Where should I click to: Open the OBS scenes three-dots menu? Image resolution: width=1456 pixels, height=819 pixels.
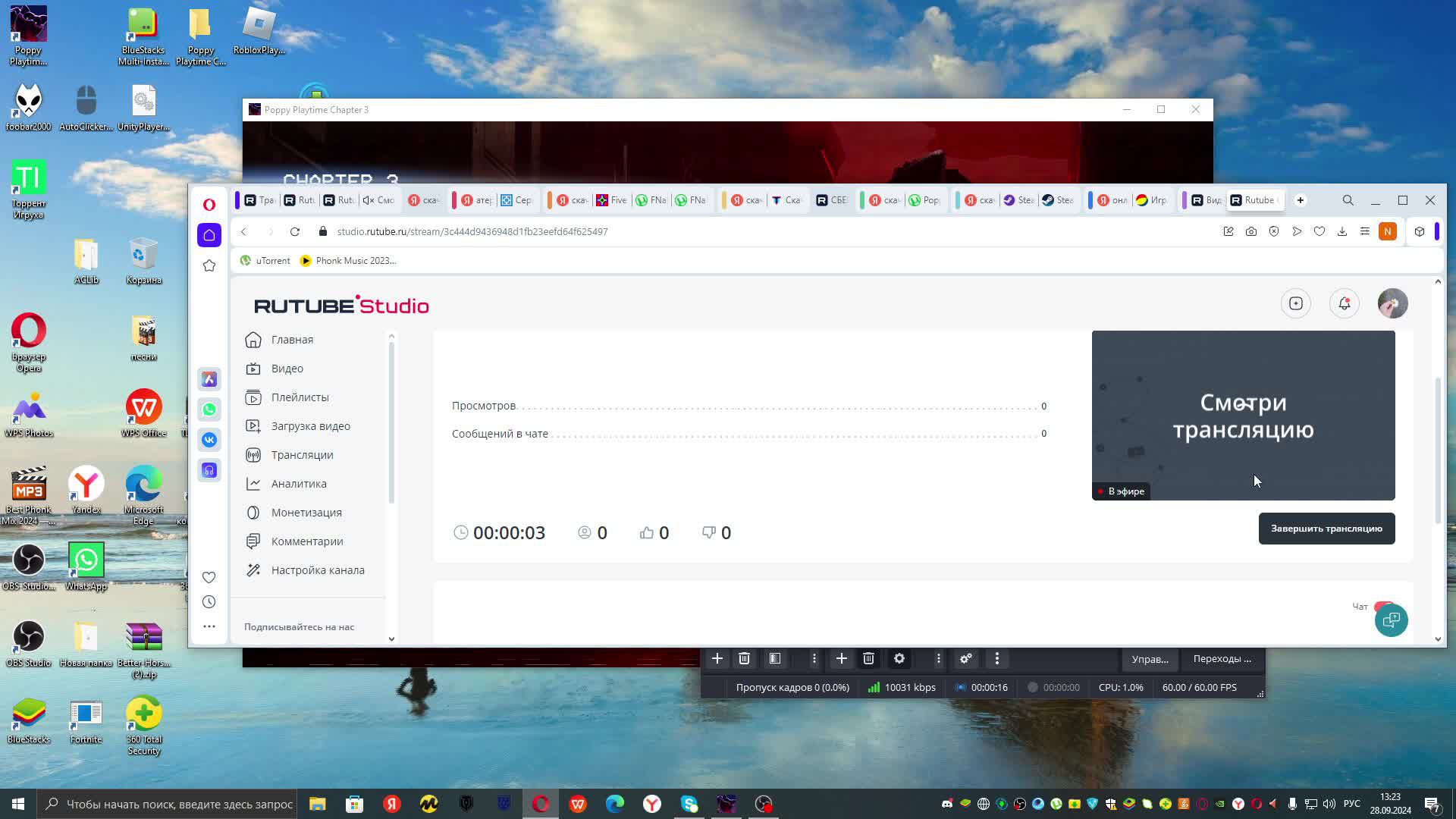pyautogui.click(x=814, y=659)
